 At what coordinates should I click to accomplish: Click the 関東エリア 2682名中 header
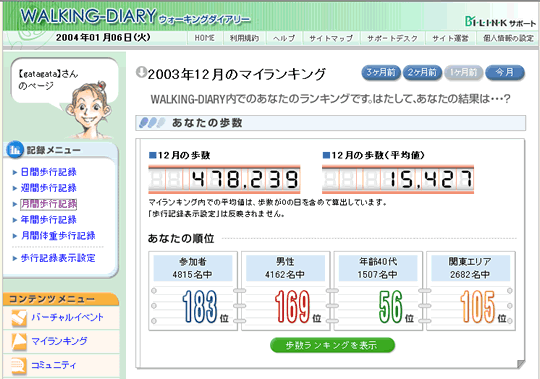pos(470,268)
